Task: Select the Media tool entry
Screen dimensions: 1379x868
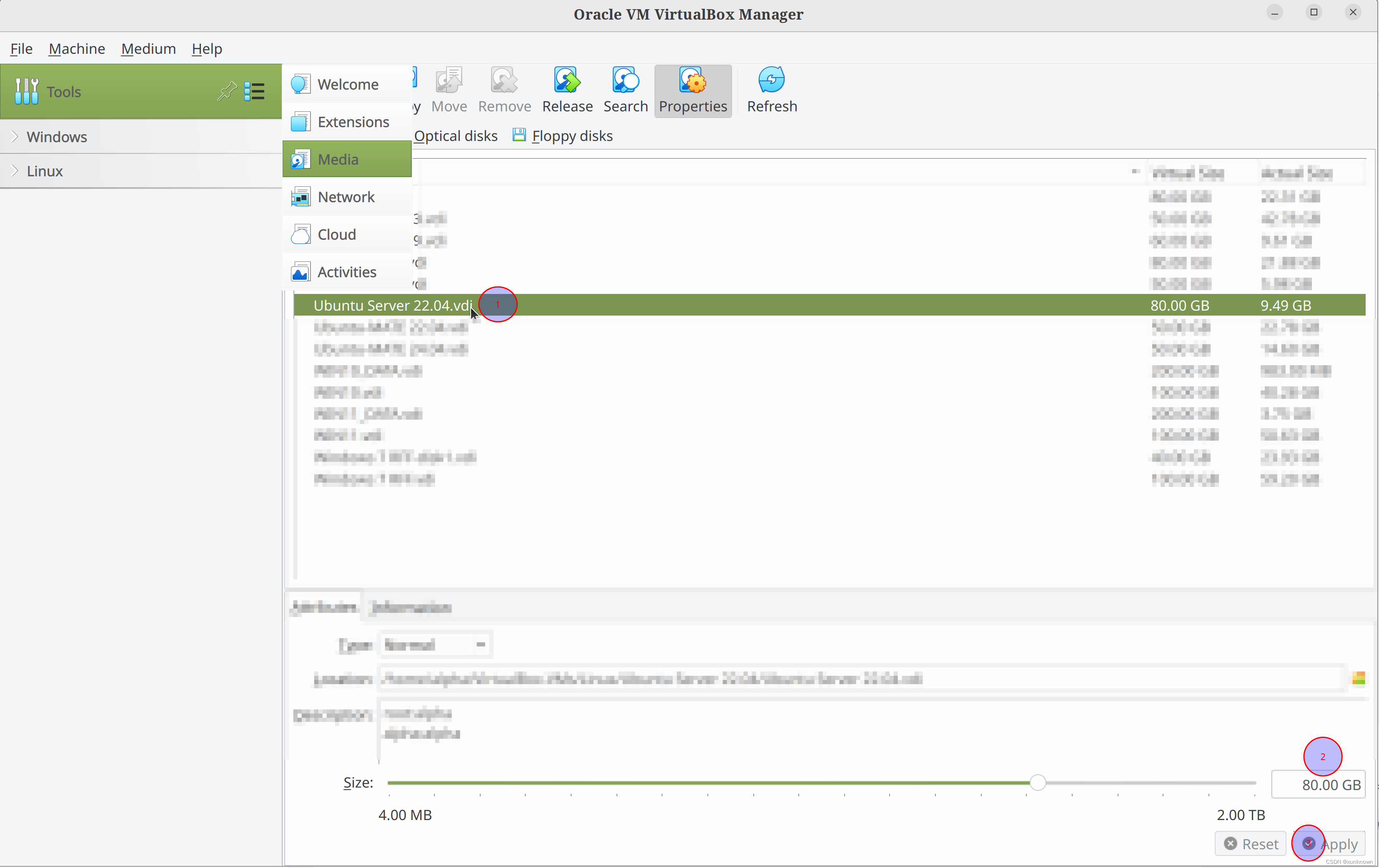Action: (347, 159)
